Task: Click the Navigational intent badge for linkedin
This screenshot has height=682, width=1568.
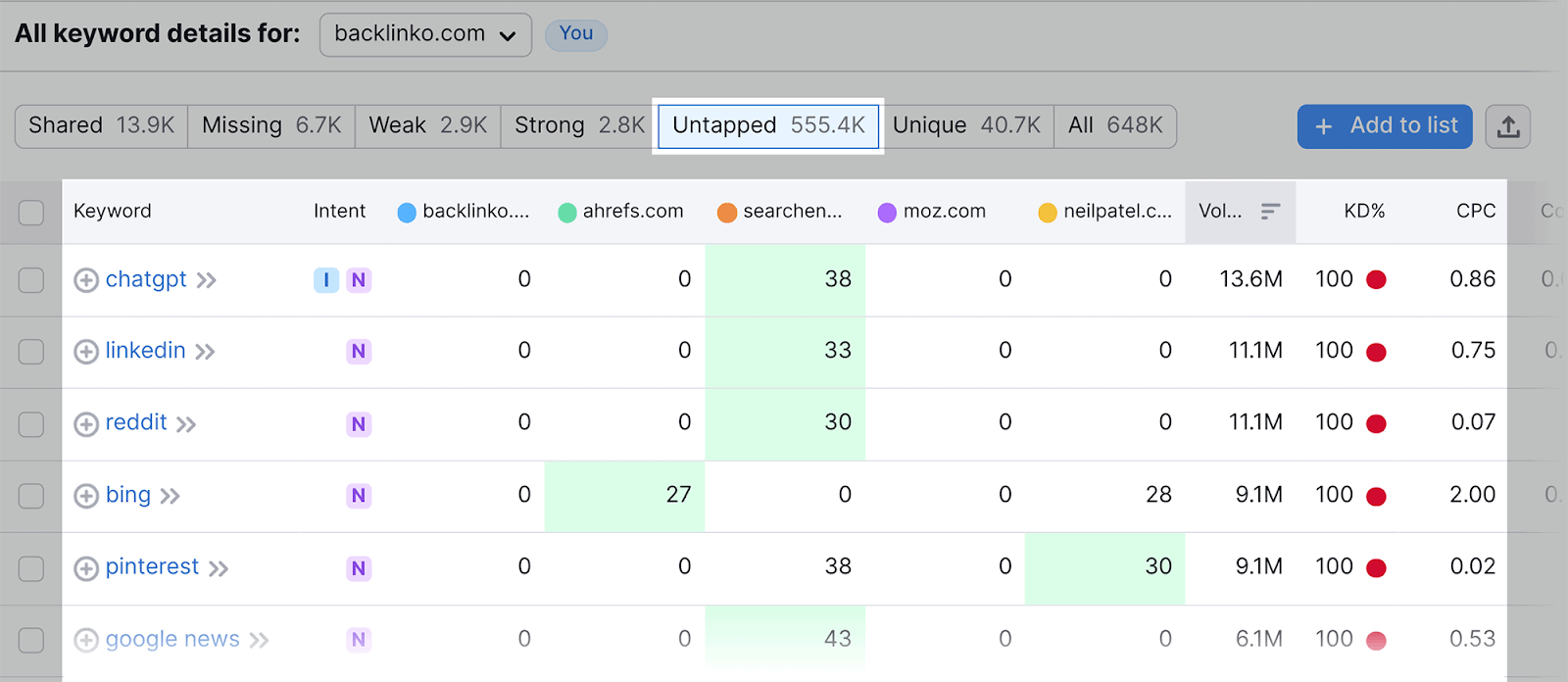Action: 359,352
